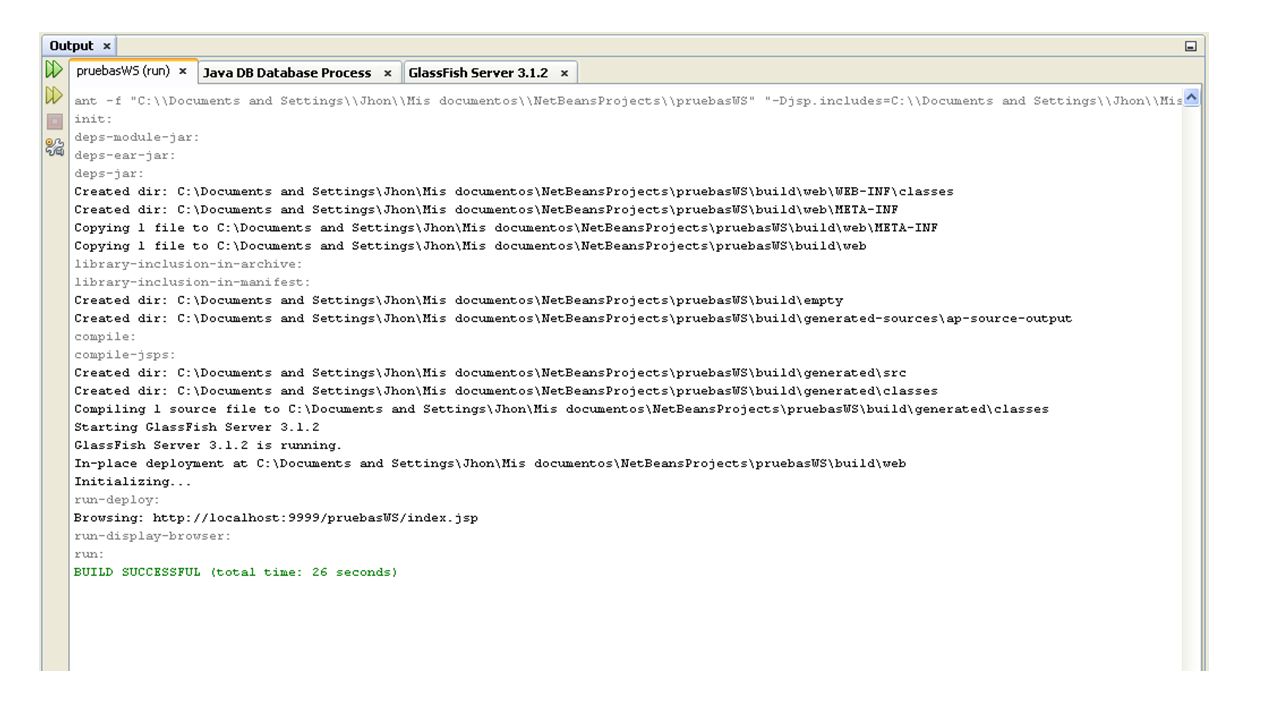Open Ant settings wrench icon
Image resolution: width=1280 pixels, height=720 pixels.
click(54, 147)
